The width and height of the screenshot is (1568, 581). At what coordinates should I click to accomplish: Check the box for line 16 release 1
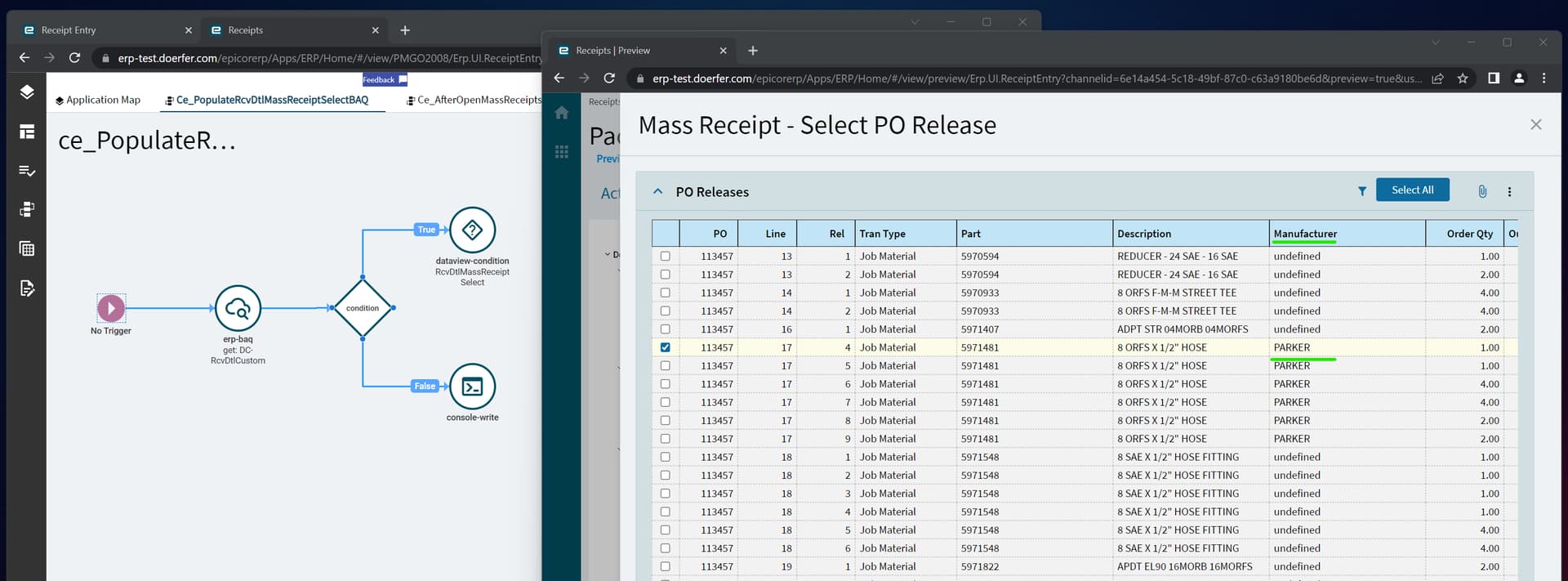pos(665,329)
